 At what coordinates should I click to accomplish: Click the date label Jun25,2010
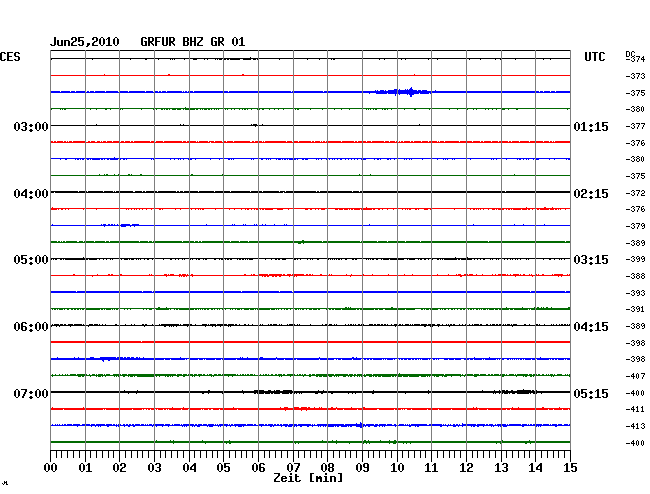[85, 42]
